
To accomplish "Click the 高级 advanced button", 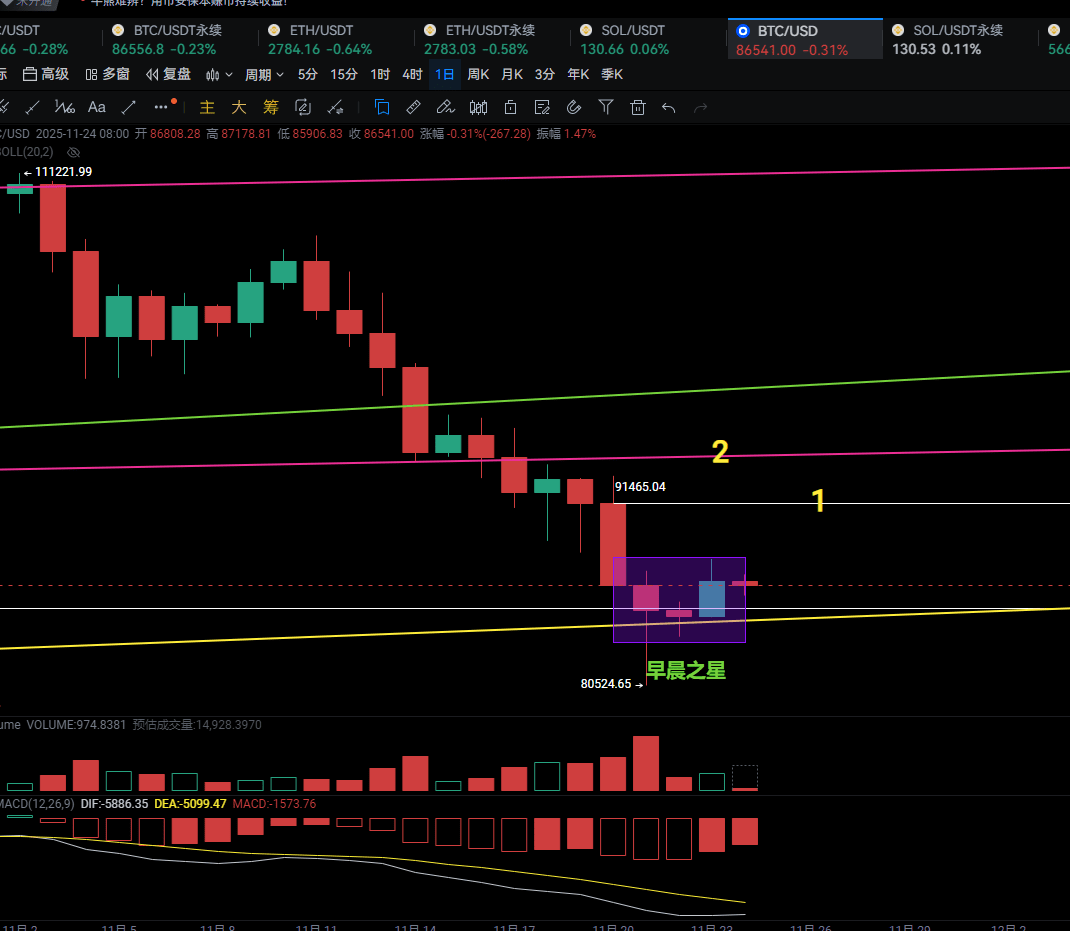I will [46, 74].
